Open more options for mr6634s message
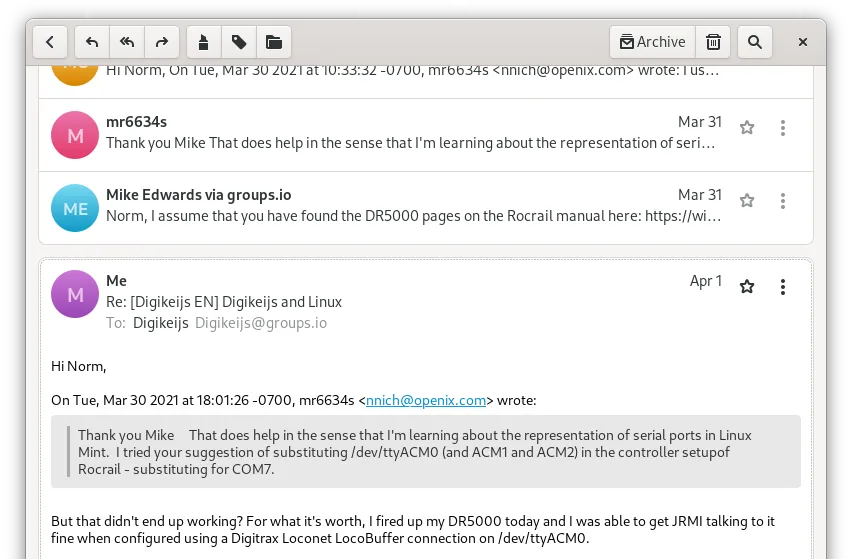 point(783,128)
